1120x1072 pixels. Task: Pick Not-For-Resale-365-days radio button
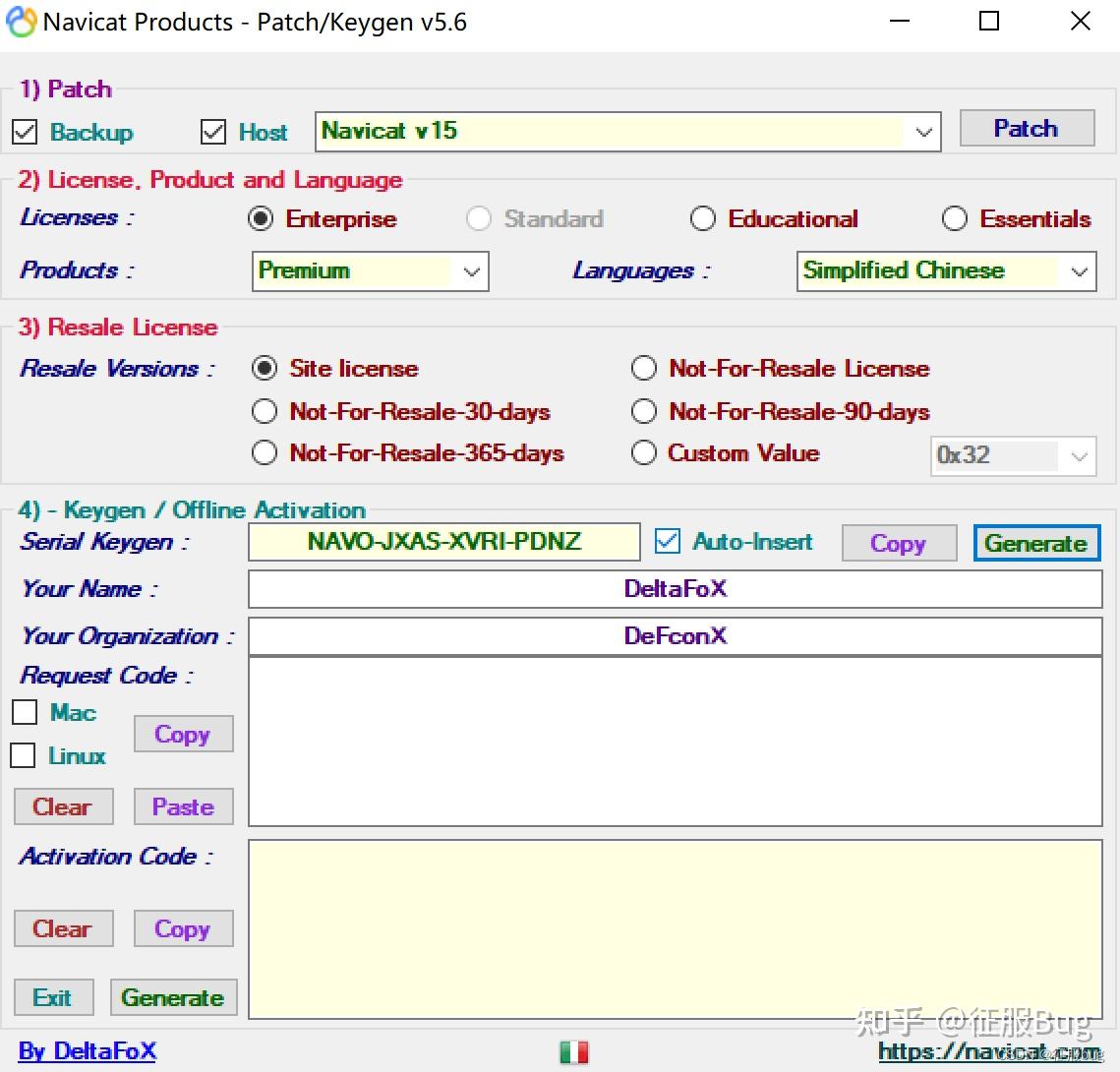(x=265, y=452)
